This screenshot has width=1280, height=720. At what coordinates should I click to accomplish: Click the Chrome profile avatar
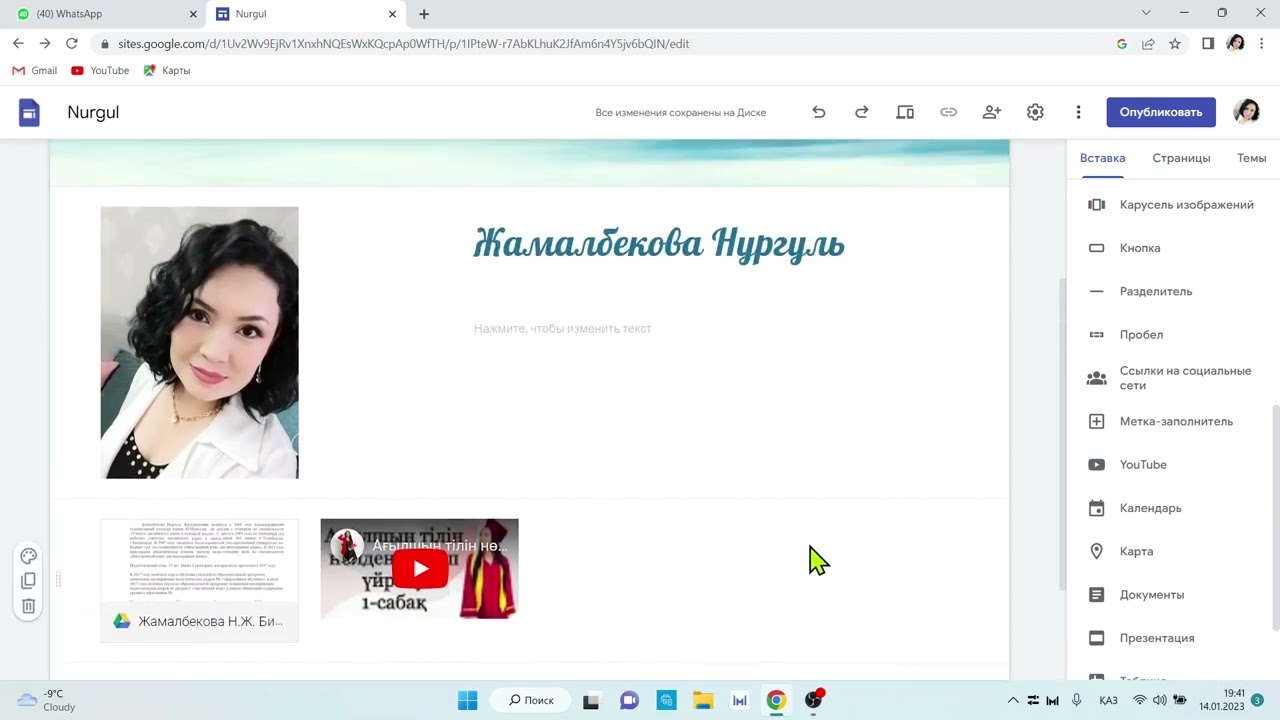pyautogui.click(x=1235, y=44)
